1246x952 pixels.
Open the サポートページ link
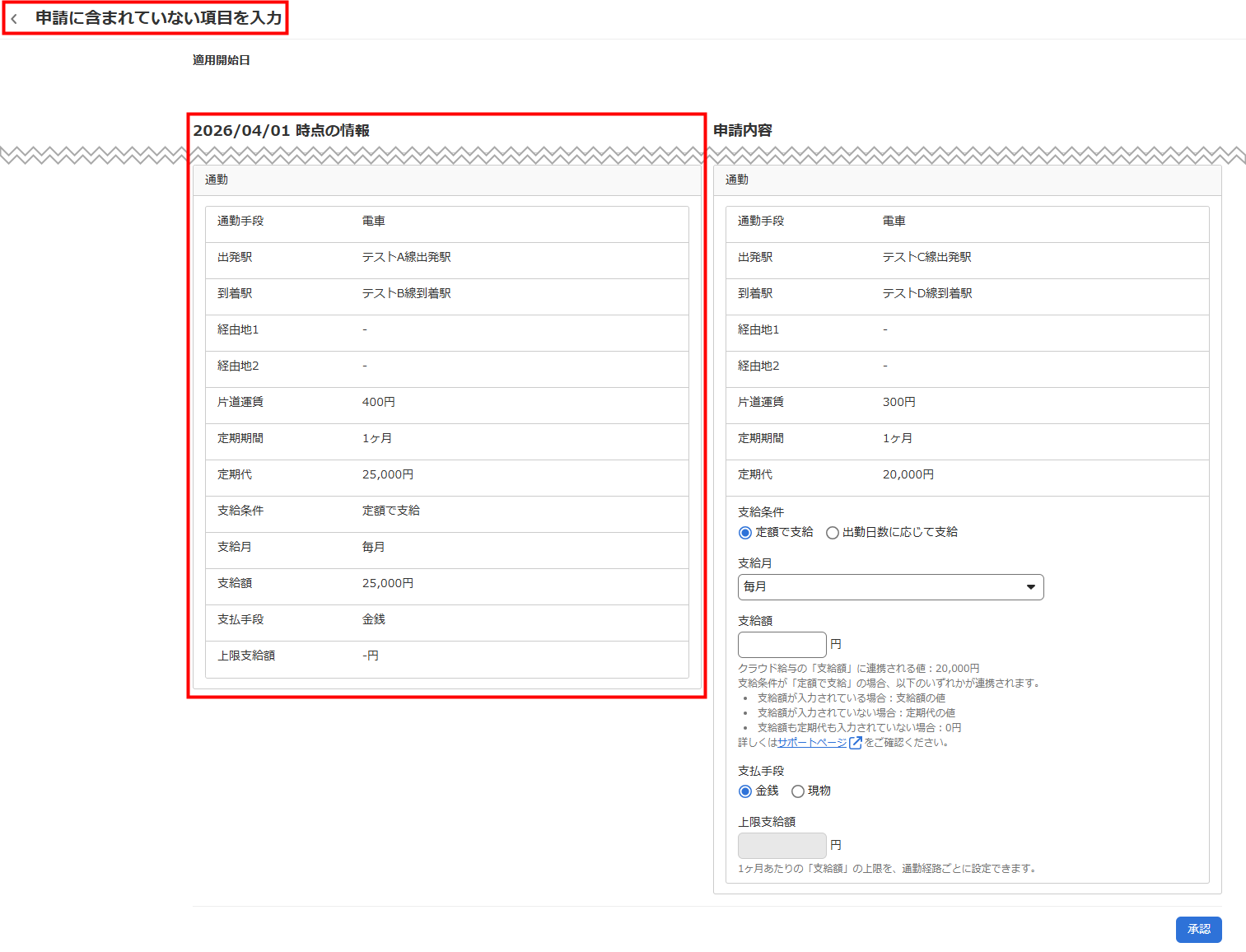click(x=811, y=743)
